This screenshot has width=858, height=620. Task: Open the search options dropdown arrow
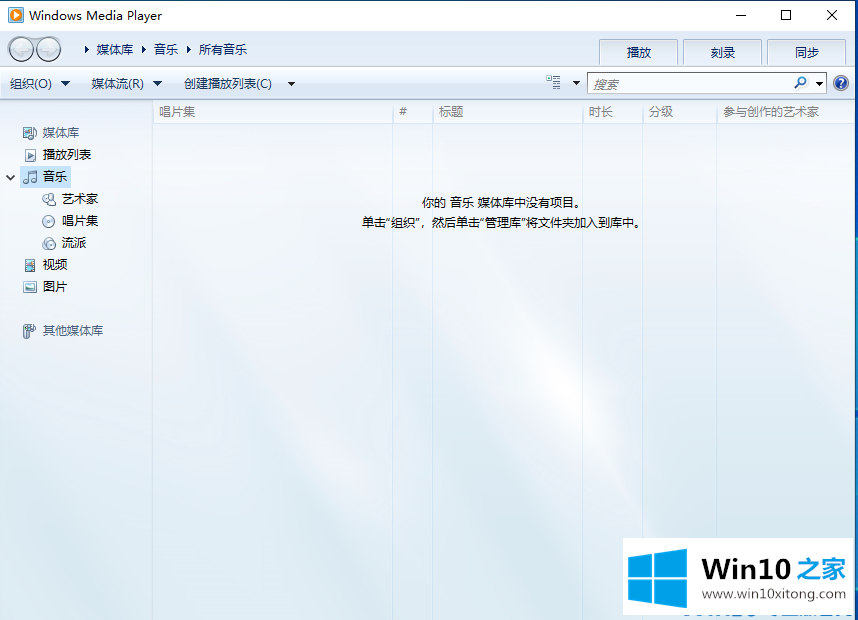(819, 84)
